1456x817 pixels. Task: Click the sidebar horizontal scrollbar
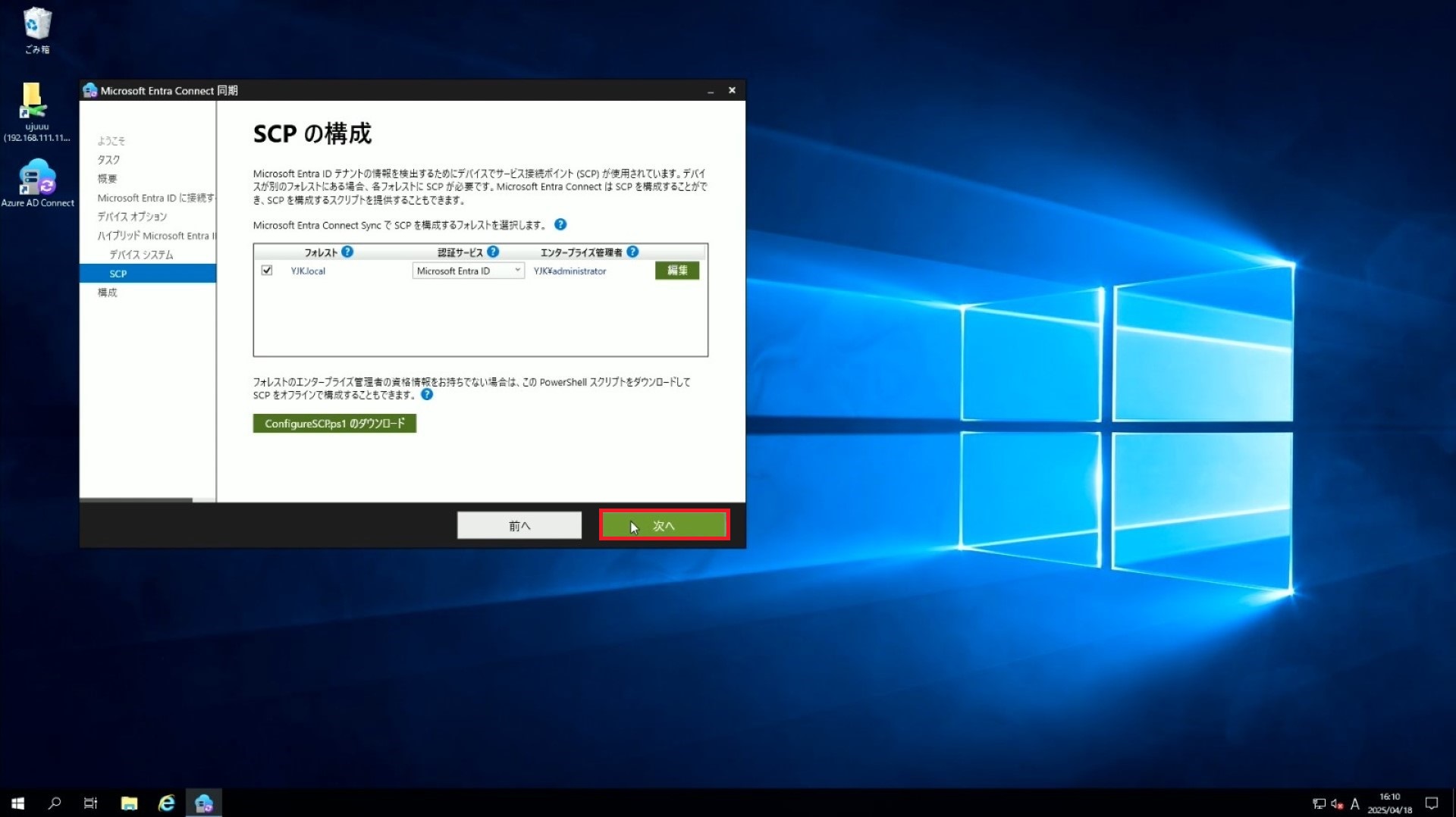pyautogui.click(x=136, y=500)
